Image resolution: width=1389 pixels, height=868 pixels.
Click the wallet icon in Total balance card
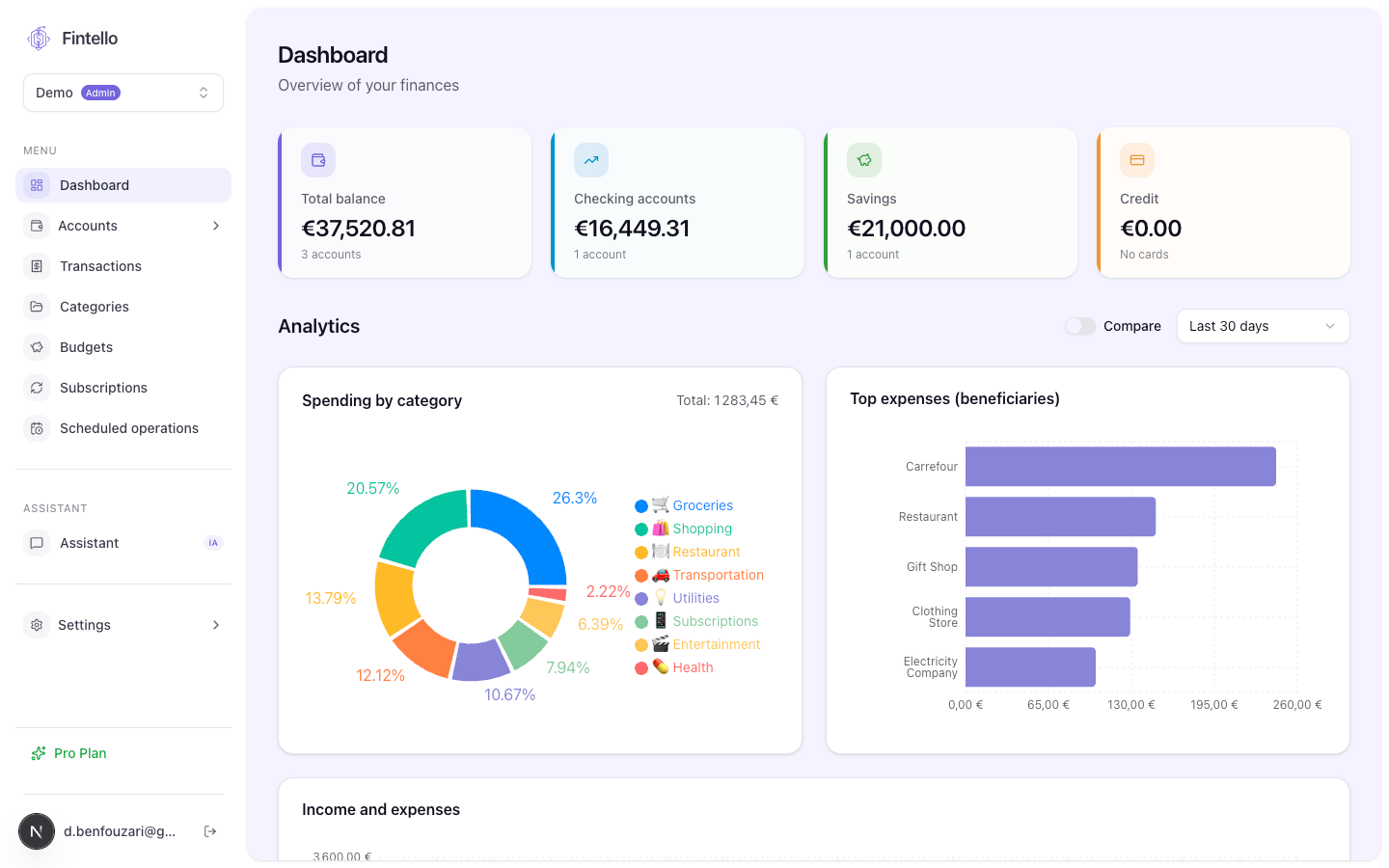click(x=318, y=160)
